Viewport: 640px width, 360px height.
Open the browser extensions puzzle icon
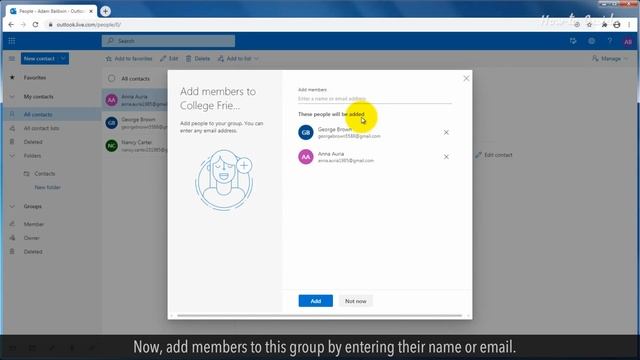point(604,24)
